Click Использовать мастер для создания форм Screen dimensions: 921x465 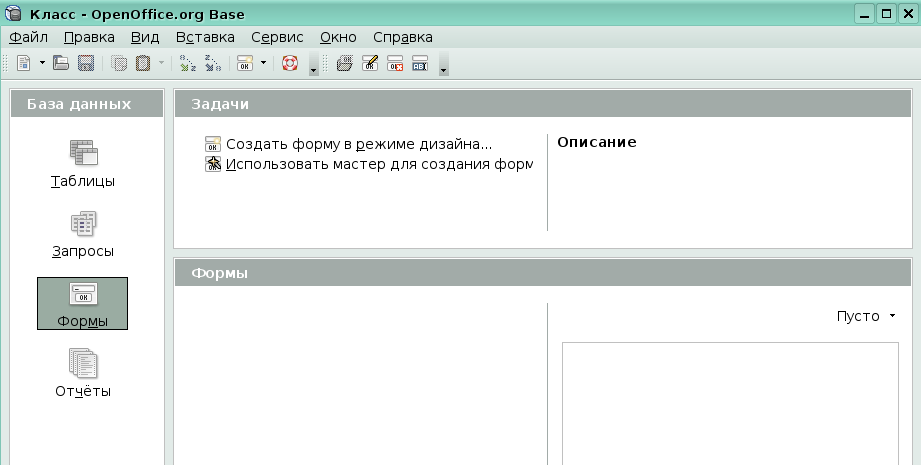click(378, 164)
